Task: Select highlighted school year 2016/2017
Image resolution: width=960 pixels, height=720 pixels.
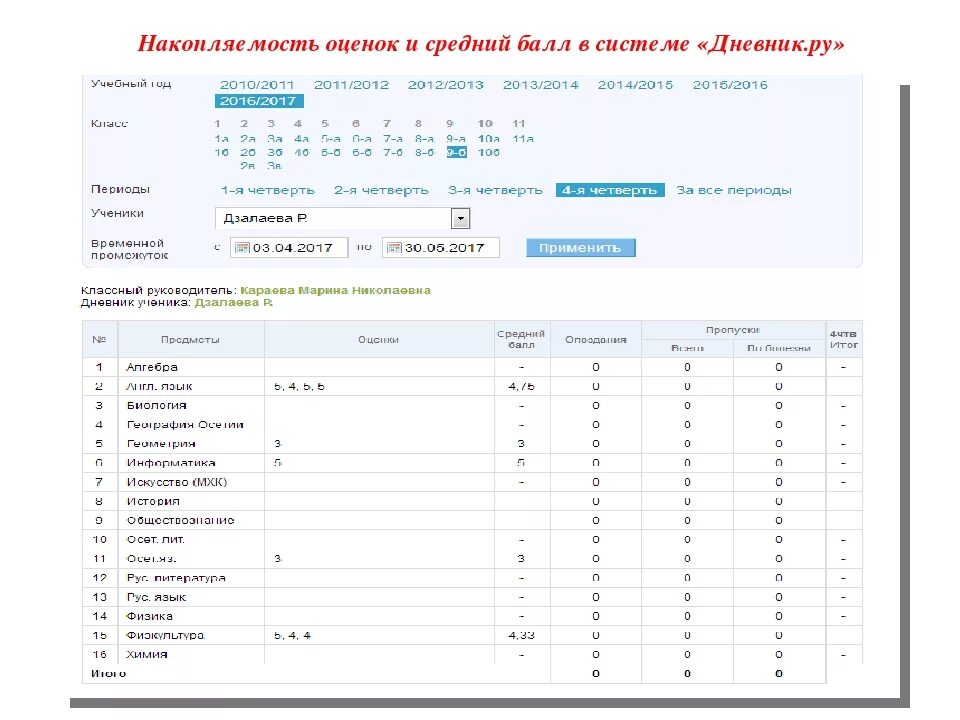Action: 259,101
